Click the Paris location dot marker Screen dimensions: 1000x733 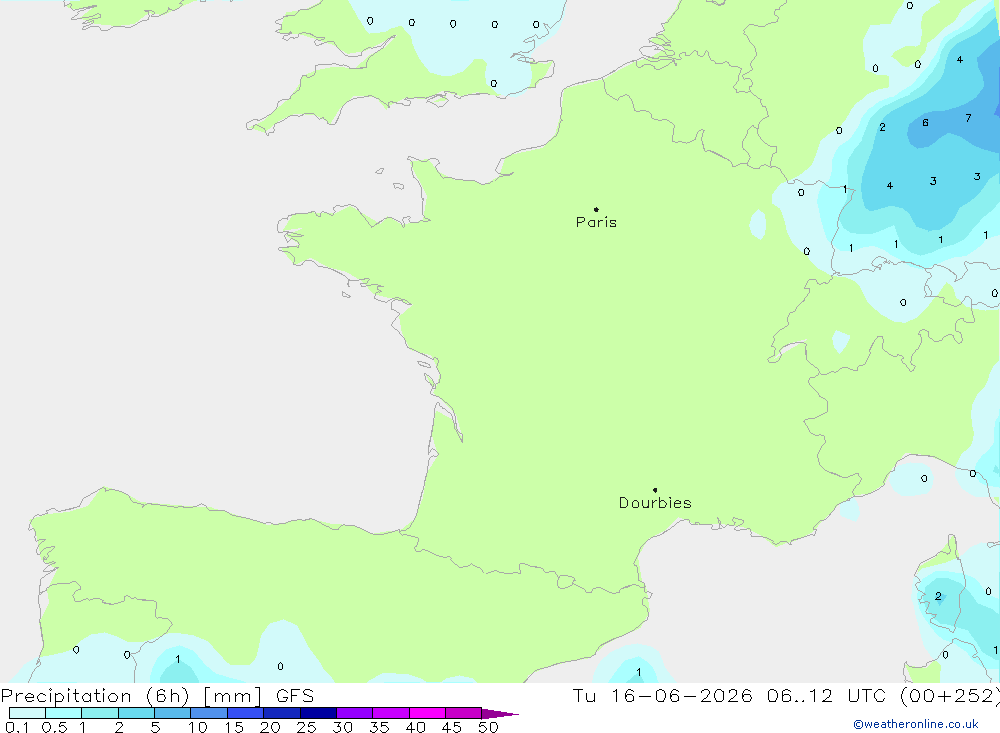point(596,209)
